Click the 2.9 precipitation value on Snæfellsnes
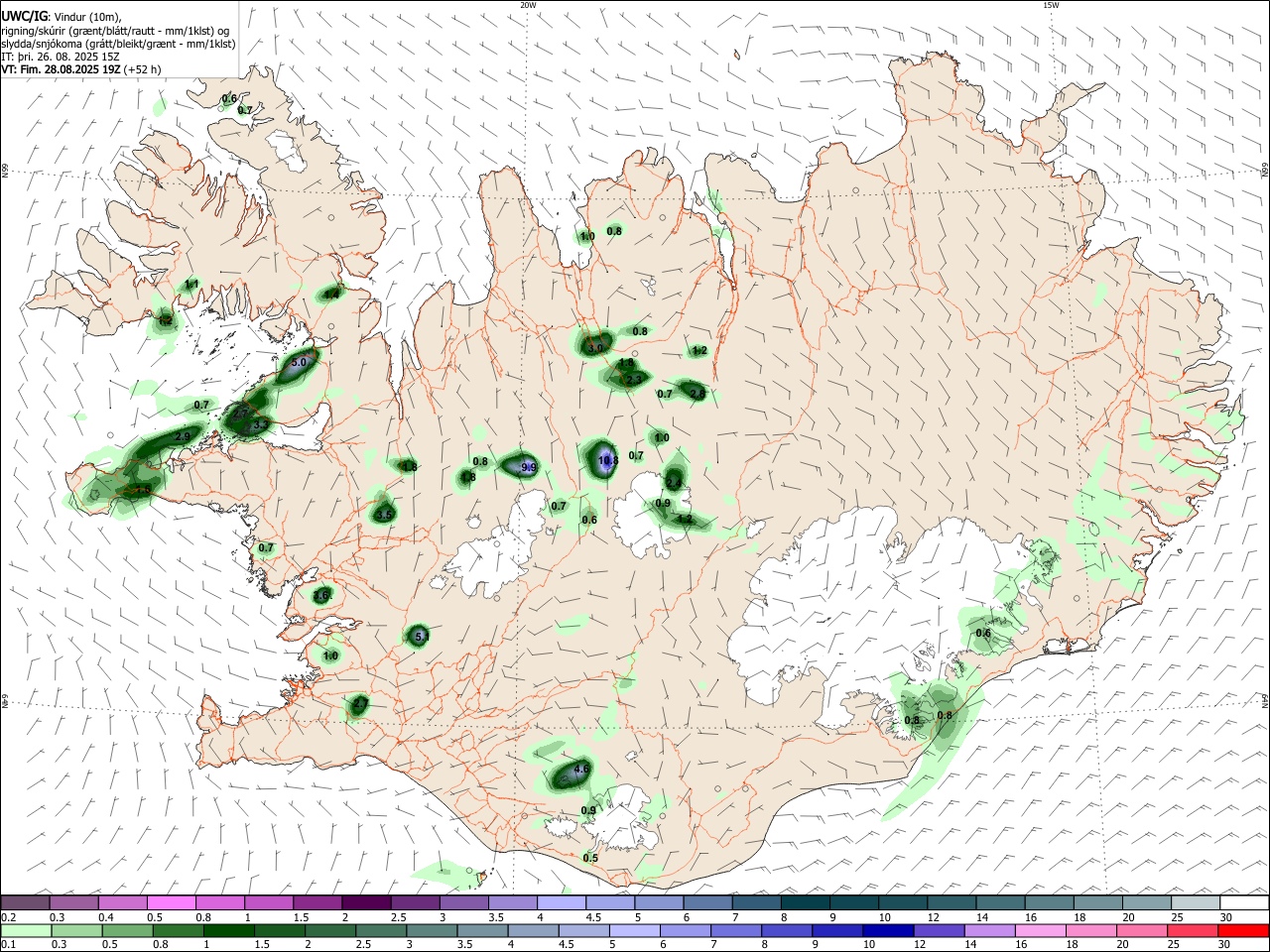Viewport: 1270px width, 952px height. (182, 436)
